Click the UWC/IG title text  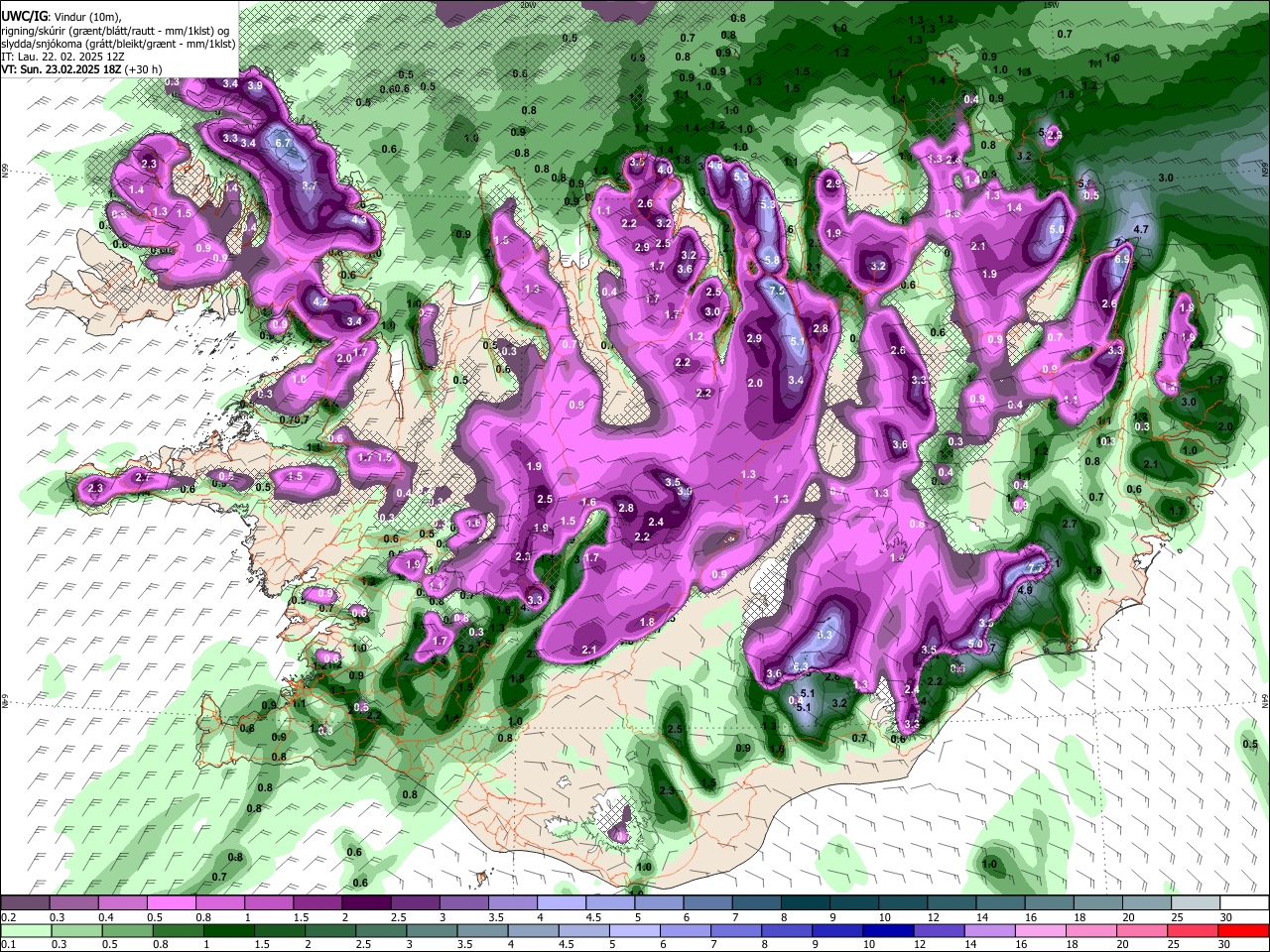pos(24,16)
